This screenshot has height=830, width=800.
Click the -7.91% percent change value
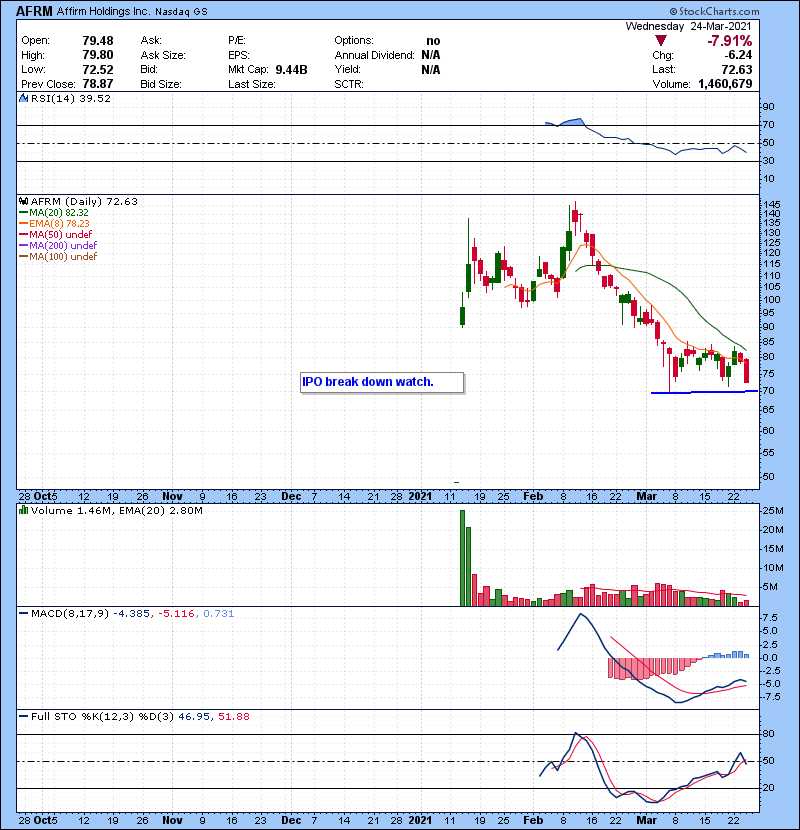pos(730,41)
